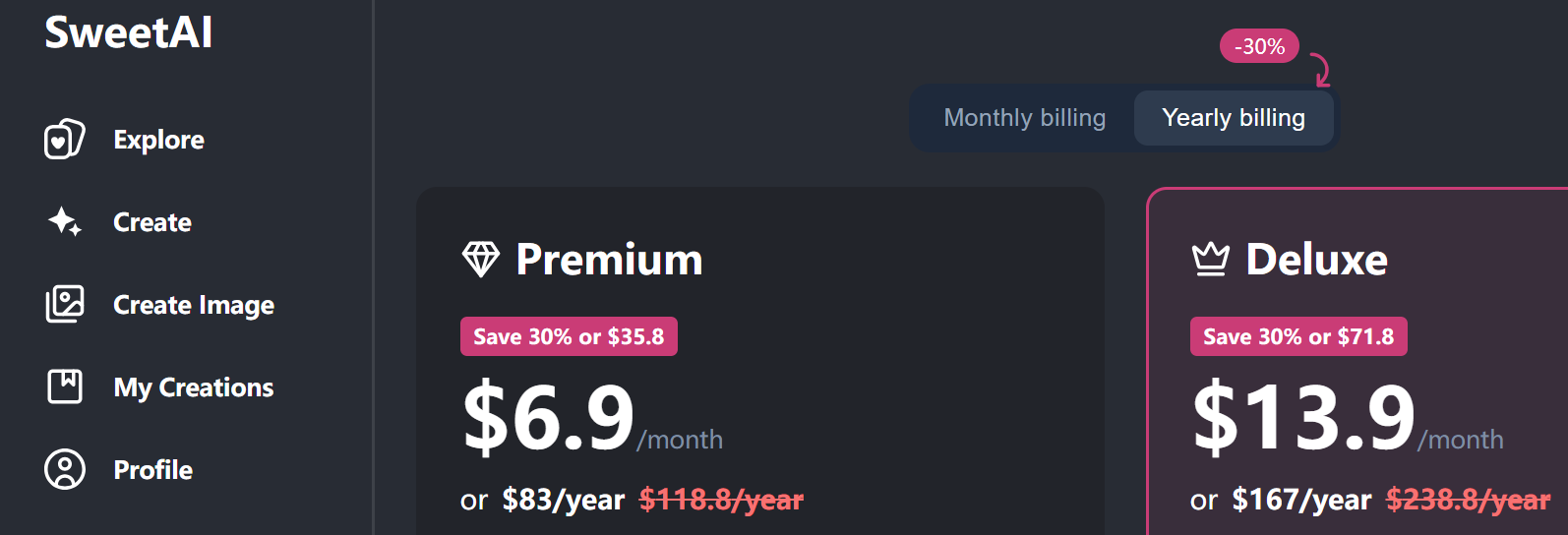Click the My Creations bookmark icon
1568x535 pixels.
65,386
